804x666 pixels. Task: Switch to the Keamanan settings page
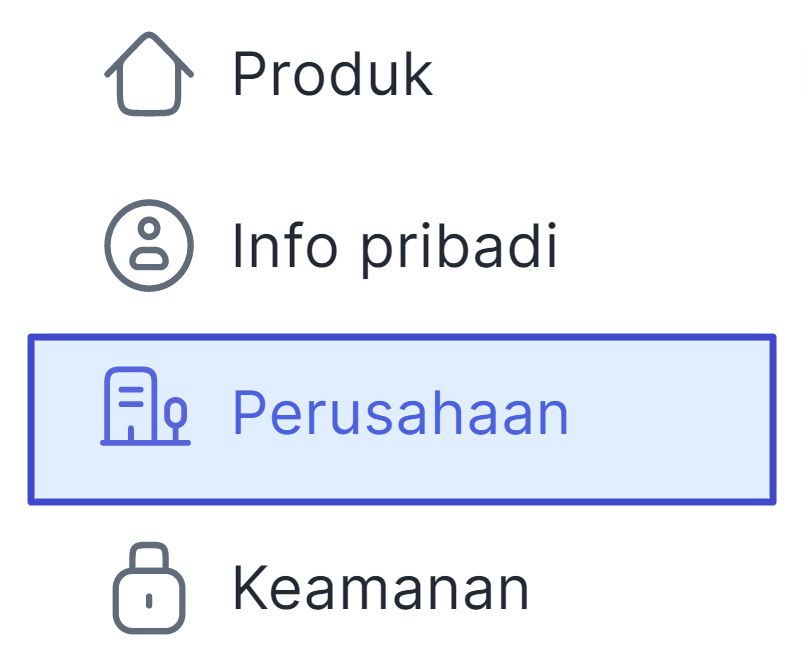(402, 588)
